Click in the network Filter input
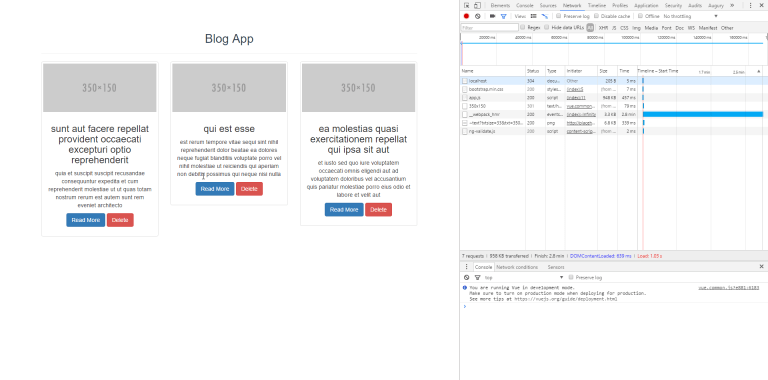The width and height of the screenshot is (768, 380). point(489,28)
